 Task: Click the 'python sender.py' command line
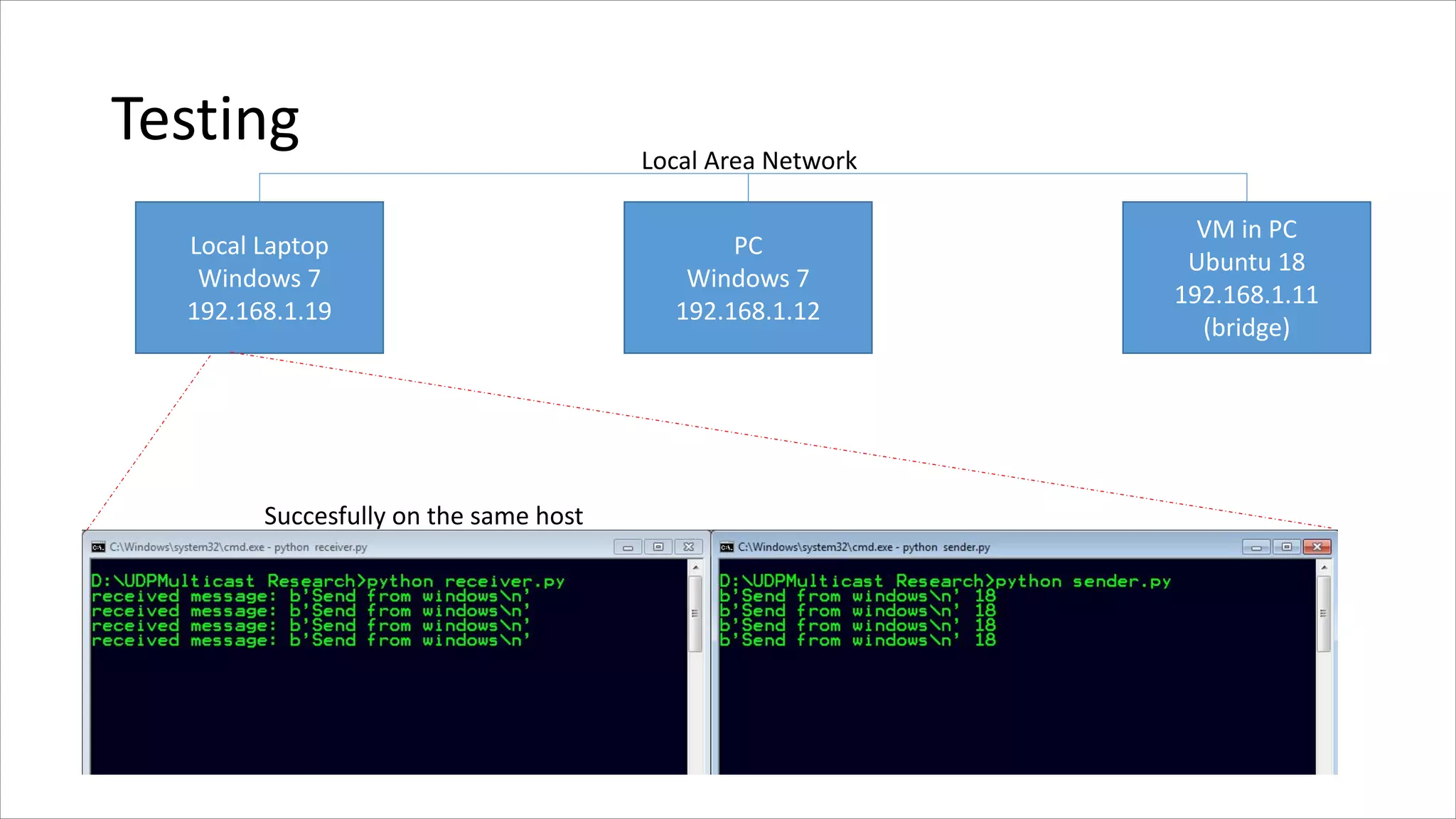pyautogui.click(x=945, y=581)
